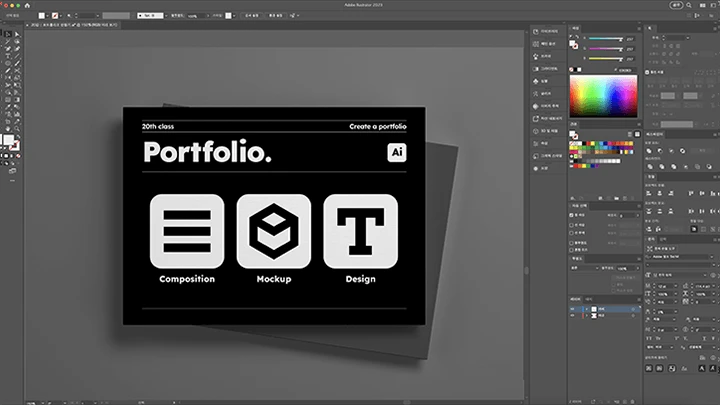Click Document Setup button in control bar

click(x=252, y=16)
